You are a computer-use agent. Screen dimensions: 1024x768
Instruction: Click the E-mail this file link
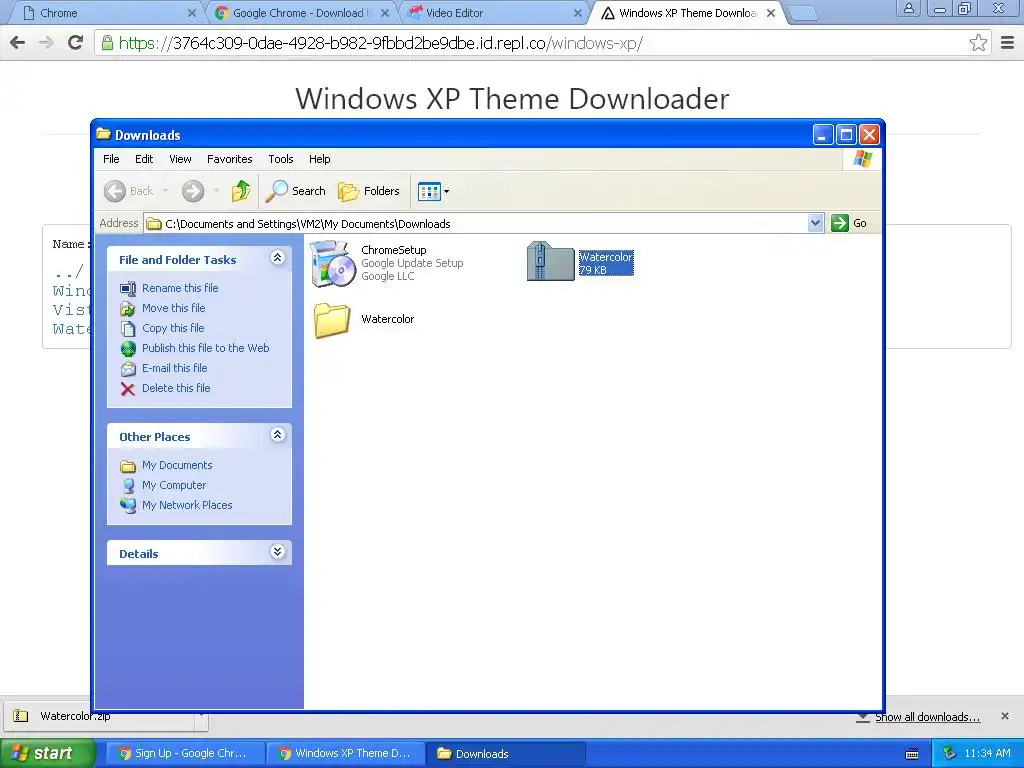click(x=174, y=368)
